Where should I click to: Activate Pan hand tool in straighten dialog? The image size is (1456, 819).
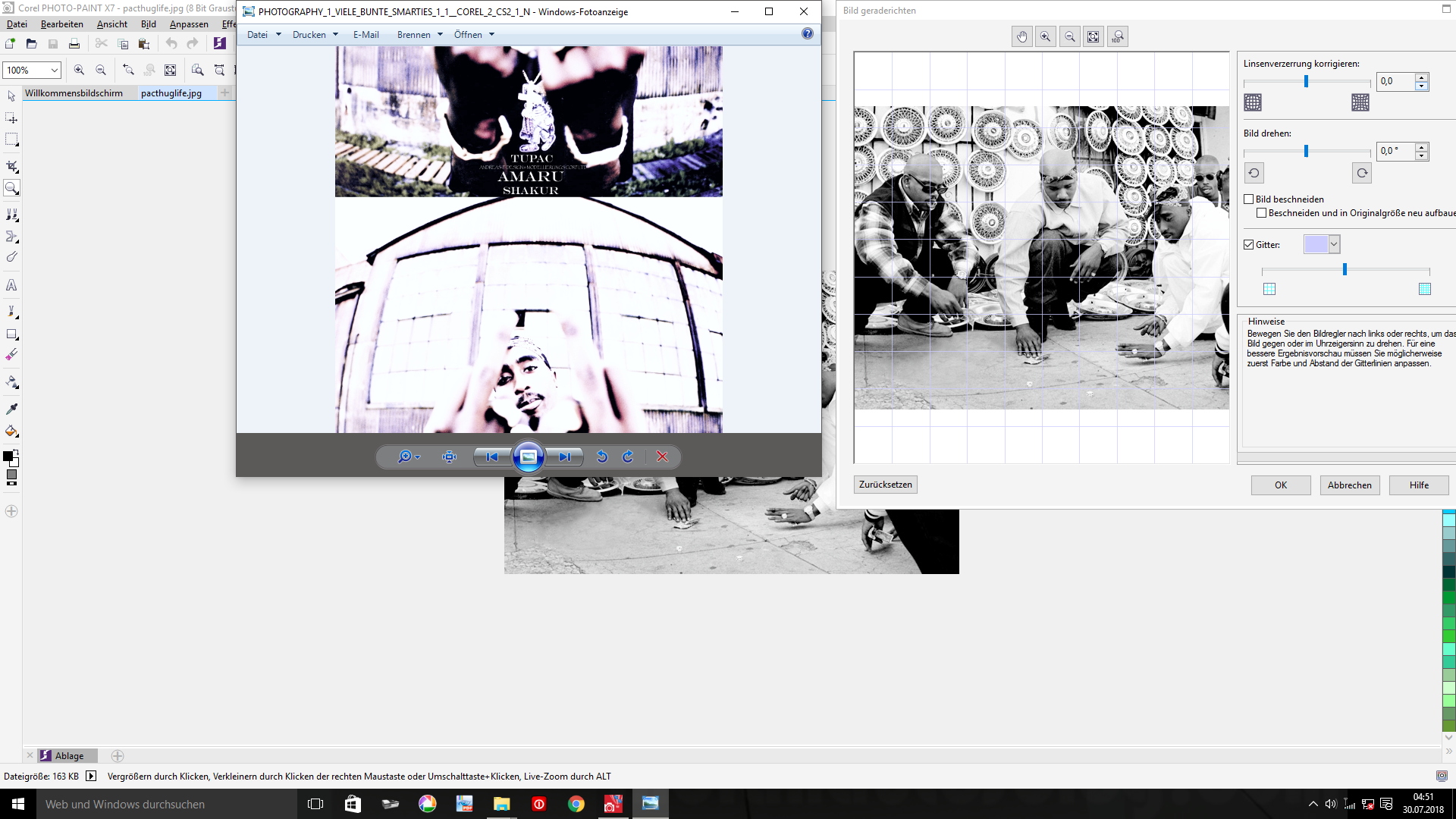tap(1021, 36)
